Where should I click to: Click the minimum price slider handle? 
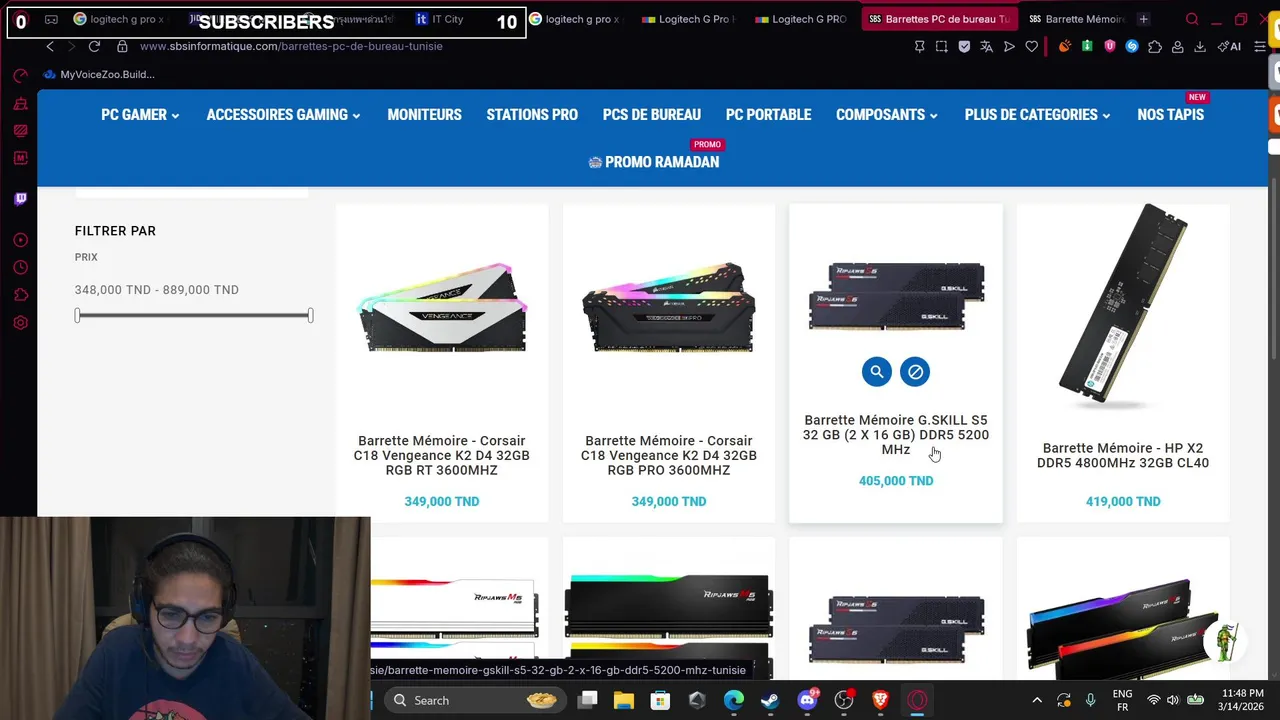[x=78, y=315]
